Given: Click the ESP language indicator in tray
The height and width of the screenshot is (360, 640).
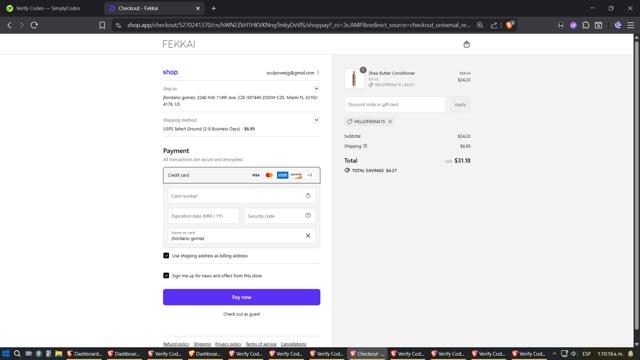Looking at the screenshot, I should coord(587,353).
